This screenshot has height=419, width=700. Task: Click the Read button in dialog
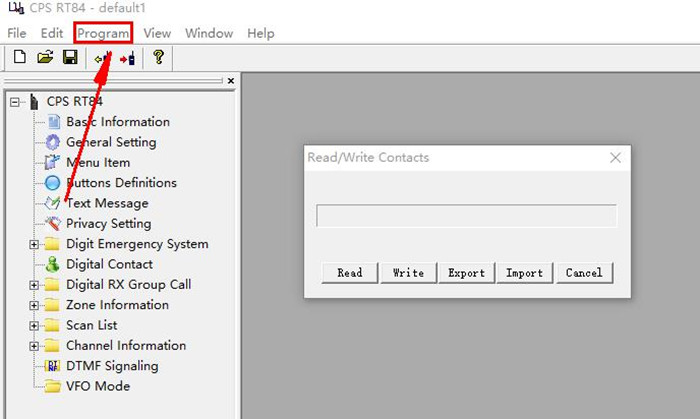click(350, 273)
